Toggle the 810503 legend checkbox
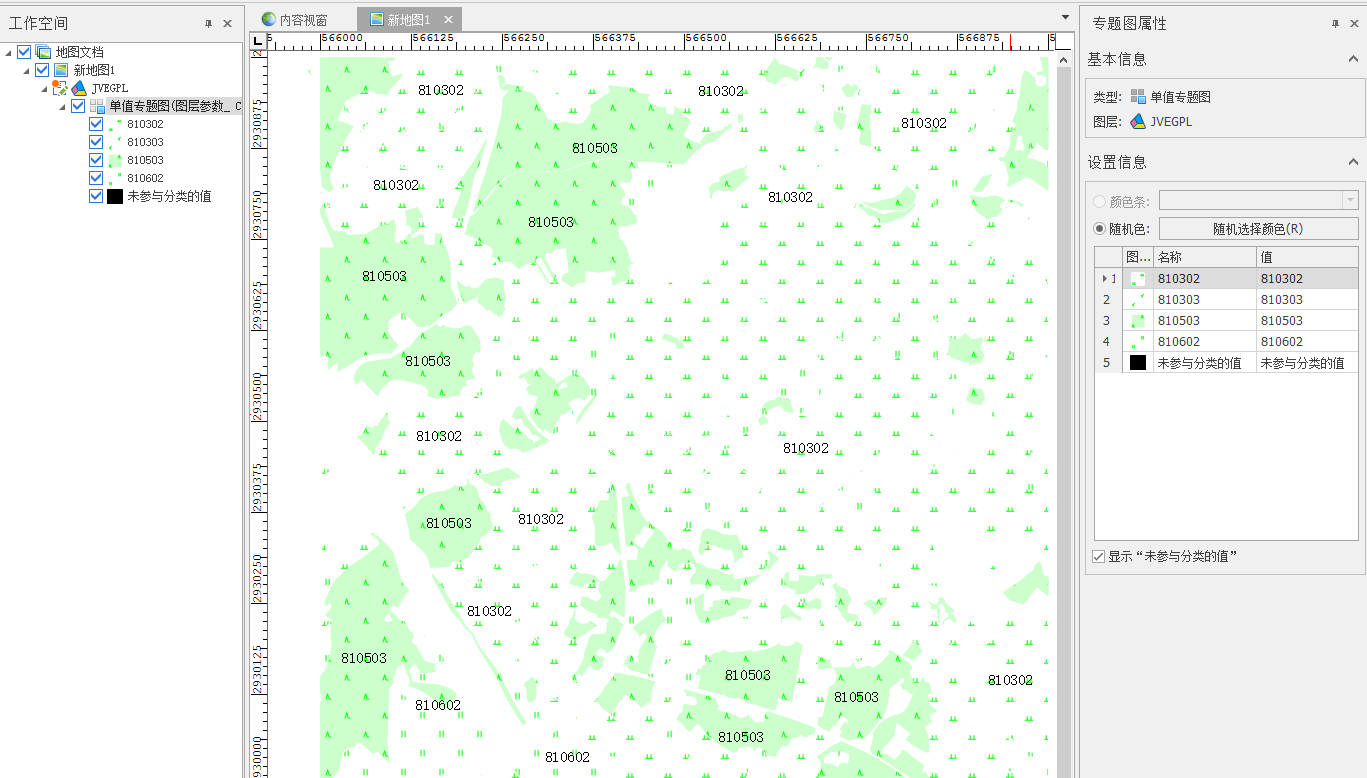The height and width of the screenshot is (778, 1367). 96,160
